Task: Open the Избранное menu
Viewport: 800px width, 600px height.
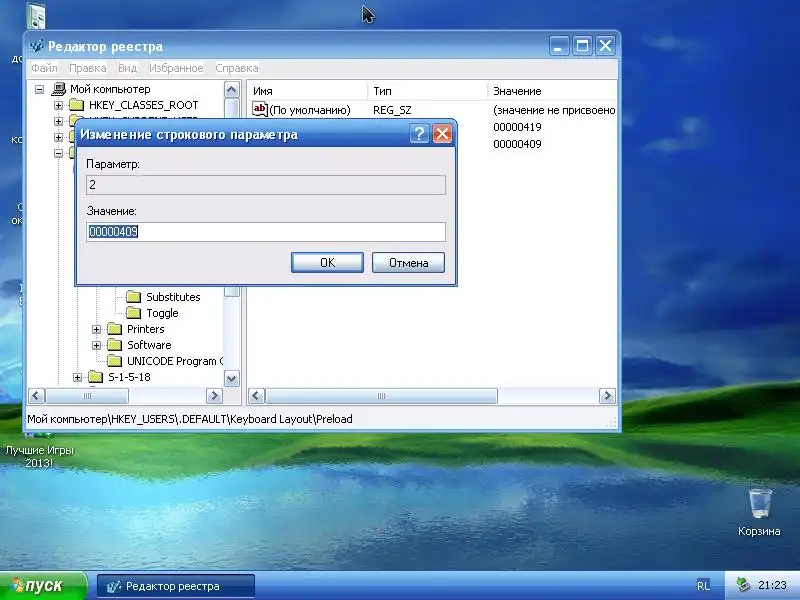Action: pos(176,68)
